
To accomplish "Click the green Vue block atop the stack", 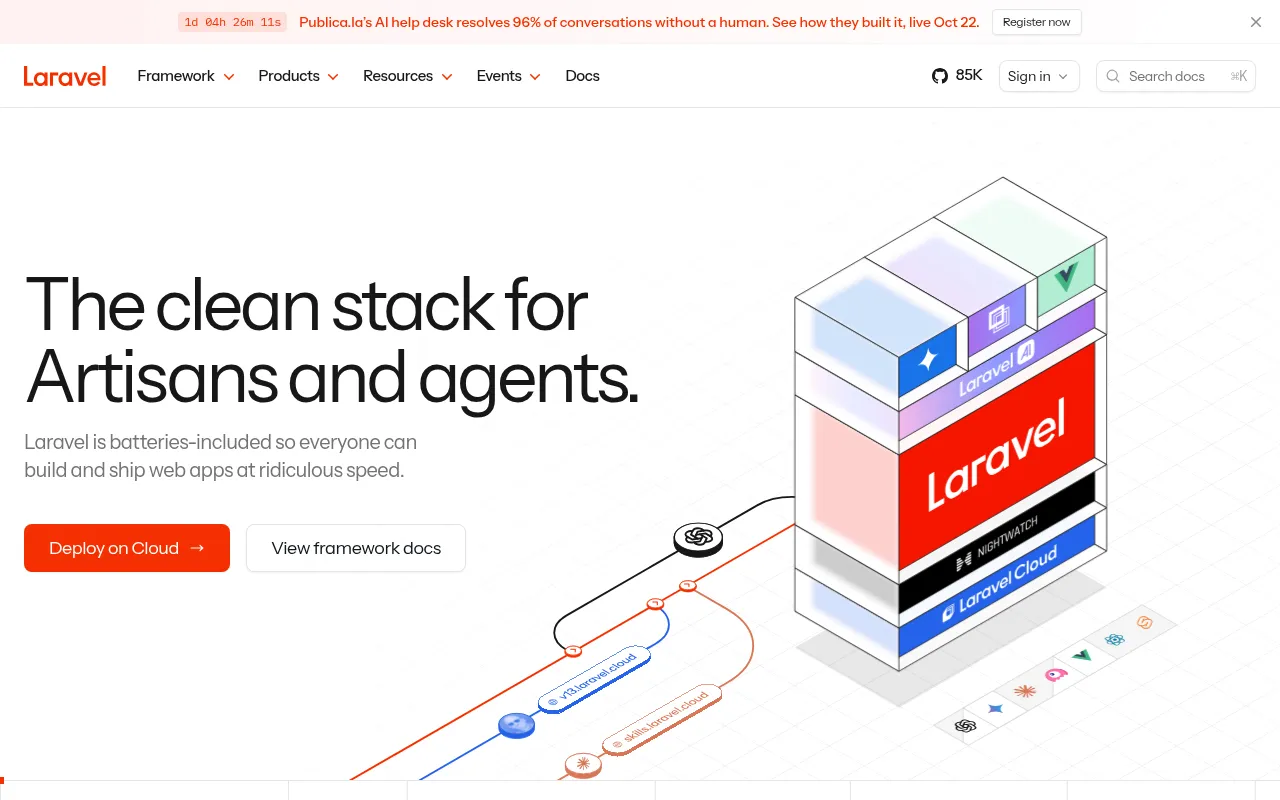I will click(x=1066, y=276).
